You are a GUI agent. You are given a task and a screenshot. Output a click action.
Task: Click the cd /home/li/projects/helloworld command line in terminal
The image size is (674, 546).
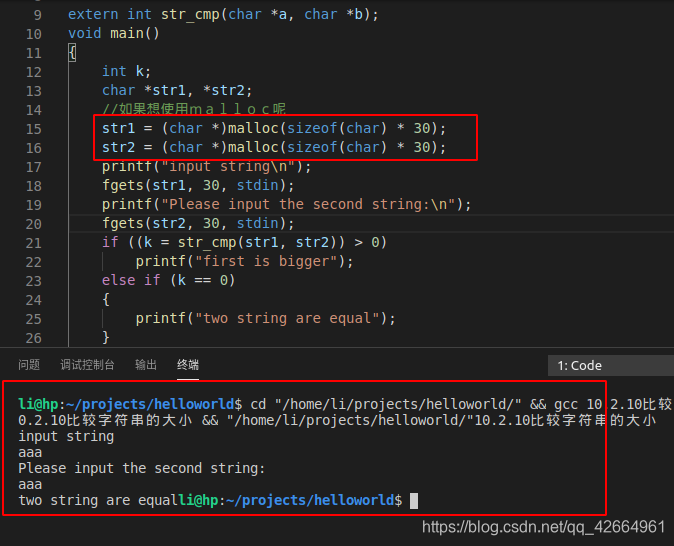pos(345,404)
